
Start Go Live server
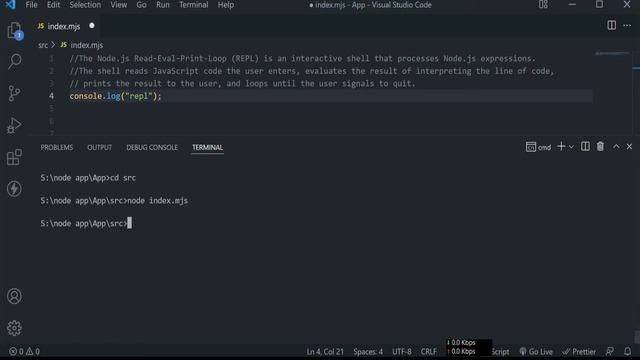coord(536,351)
